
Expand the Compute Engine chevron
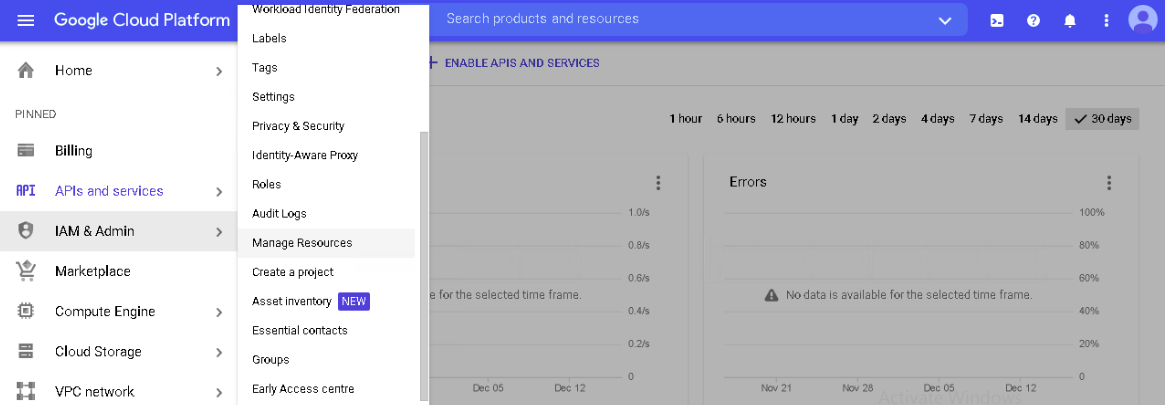(219, 312)
